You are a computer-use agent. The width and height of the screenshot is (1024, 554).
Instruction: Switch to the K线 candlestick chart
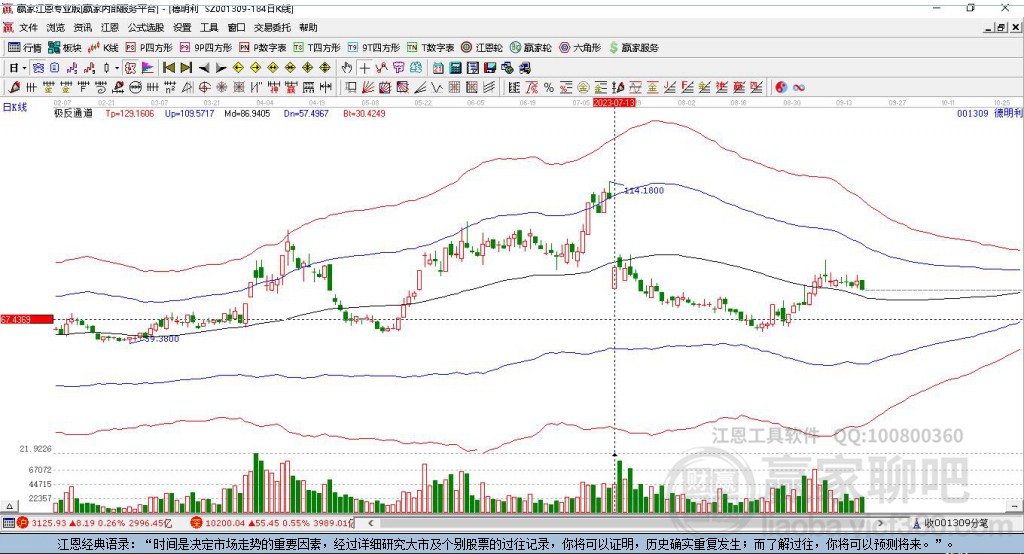[103, 48]
